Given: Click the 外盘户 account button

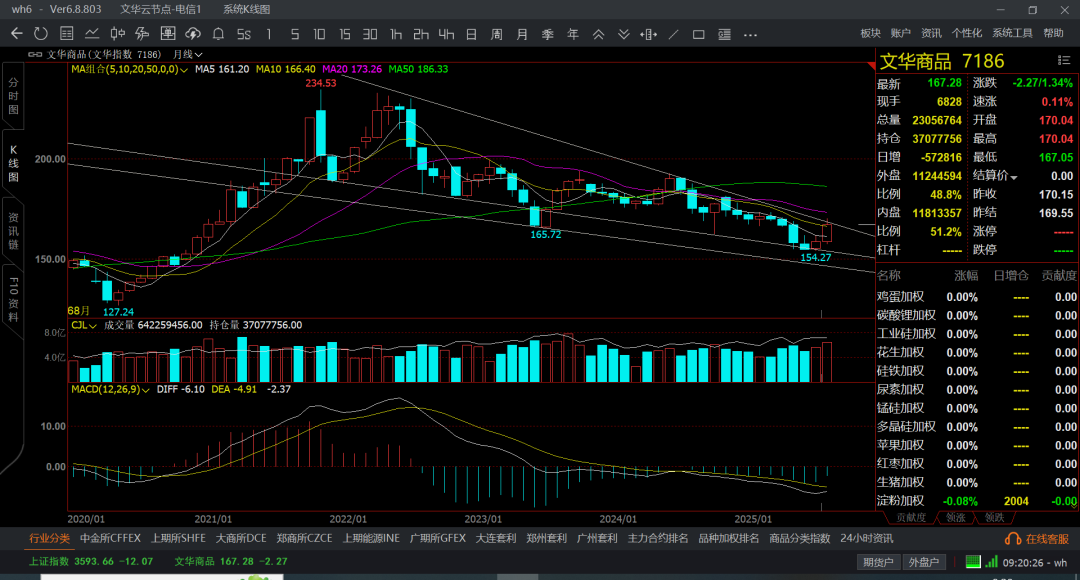Looking at the screenshot, I should point(924,562).
